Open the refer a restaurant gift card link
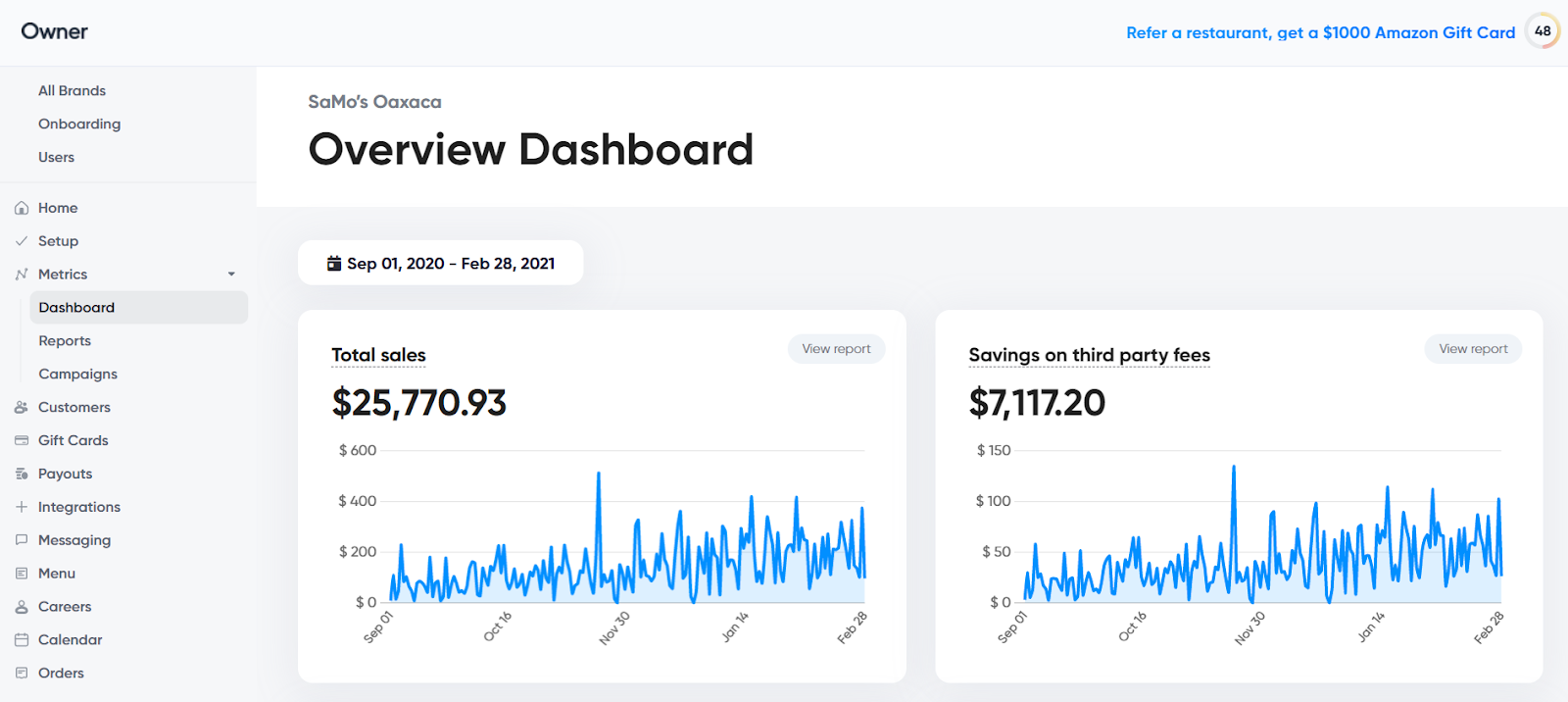Viewport: 1568px width, 702px height. [x=1320, y=32]
